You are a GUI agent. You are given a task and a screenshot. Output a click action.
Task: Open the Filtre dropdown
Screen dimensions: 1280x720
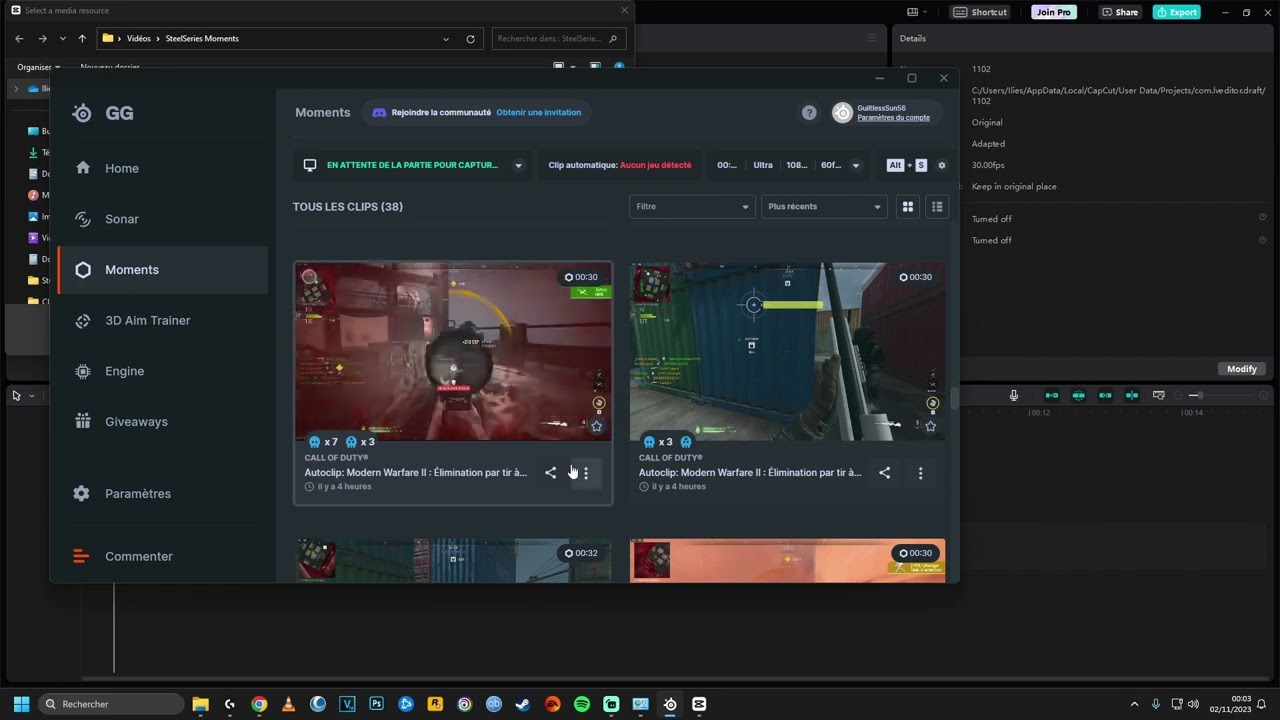click(691, 207)
